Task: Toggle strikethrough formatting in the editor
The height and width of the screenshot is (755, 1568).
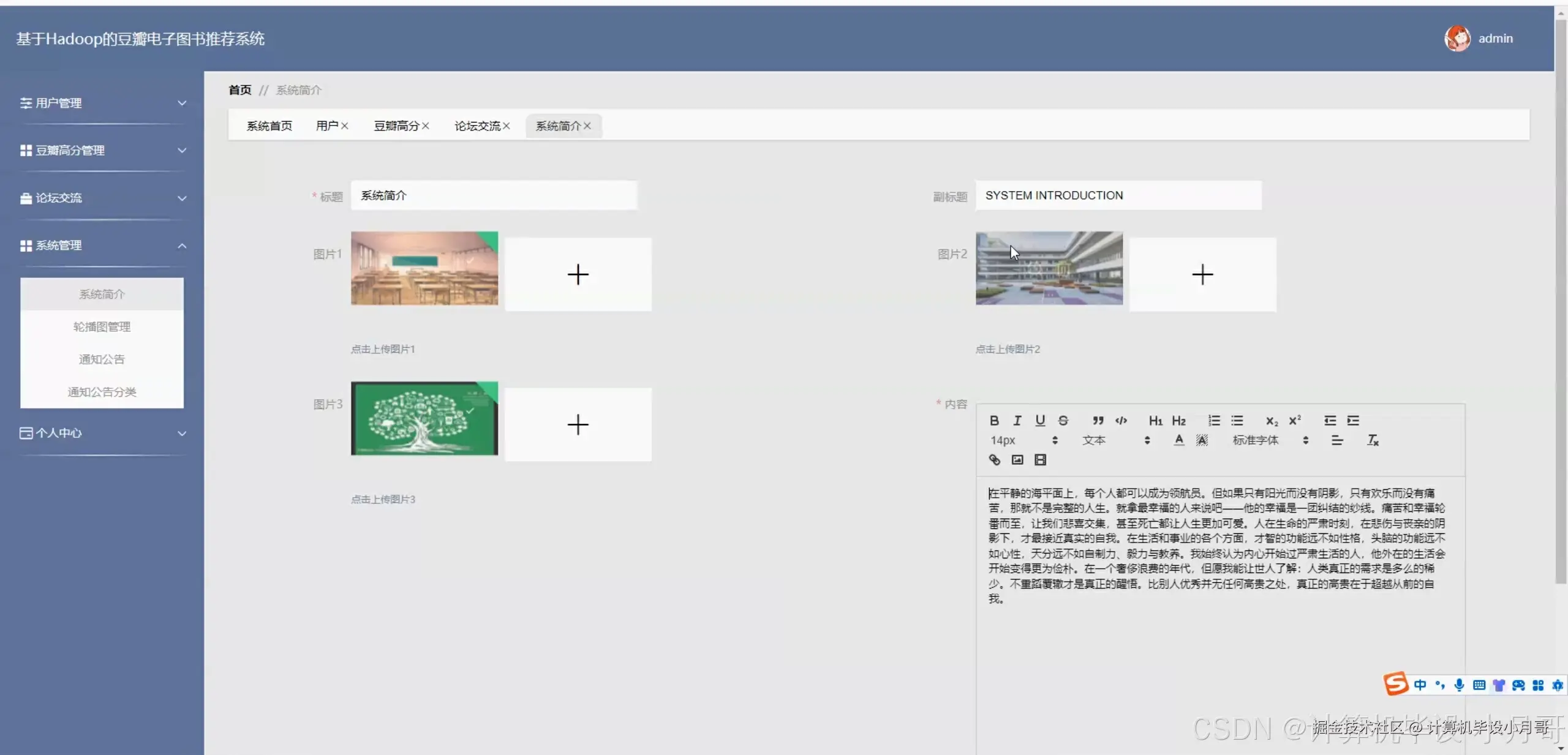Action: click(x=1063, y=421)
